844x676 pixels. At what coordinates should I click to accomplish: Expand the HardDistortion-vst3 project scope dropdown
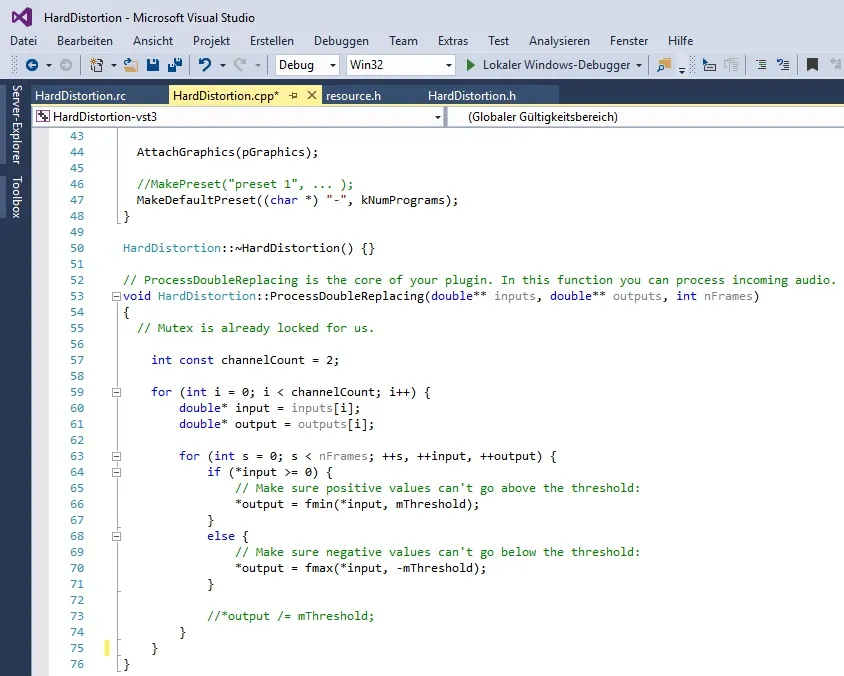point(438,117)
